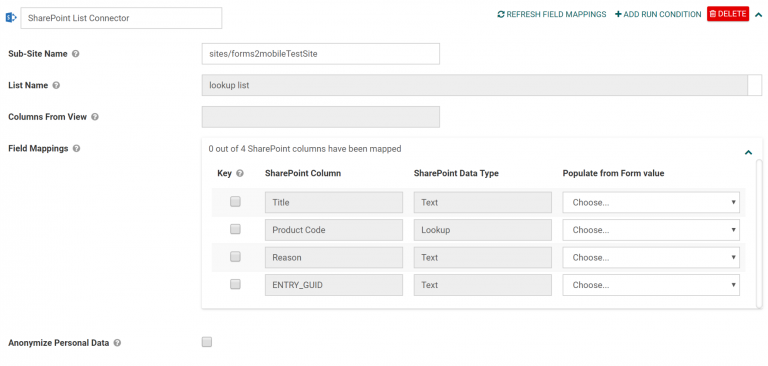Open form value dropdown for Title
Screen dimensions: 768x366
coord(651,202)
